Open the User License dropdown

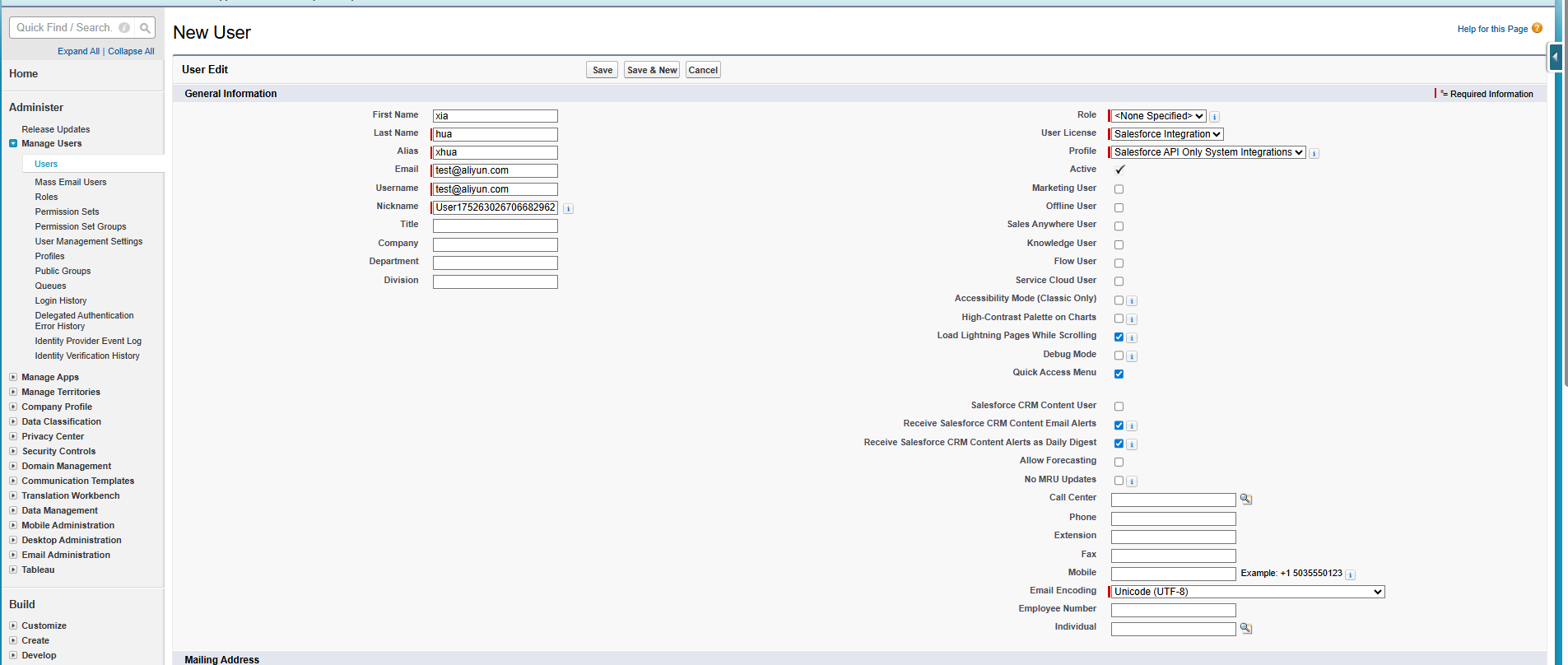[x=1167, y=134]
